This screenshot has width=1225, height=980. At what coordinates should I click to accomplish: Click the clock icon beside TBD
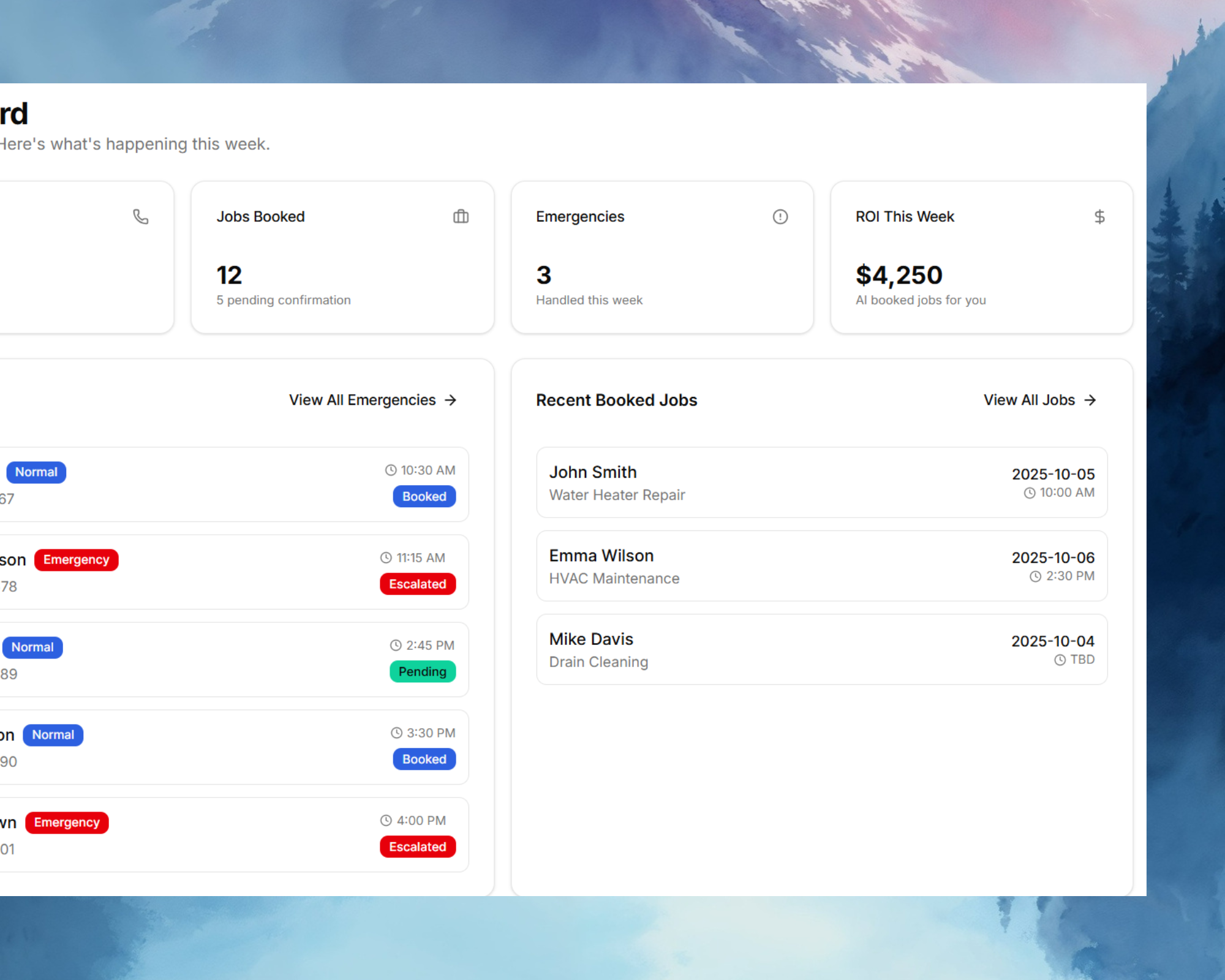pos(1060,660)
